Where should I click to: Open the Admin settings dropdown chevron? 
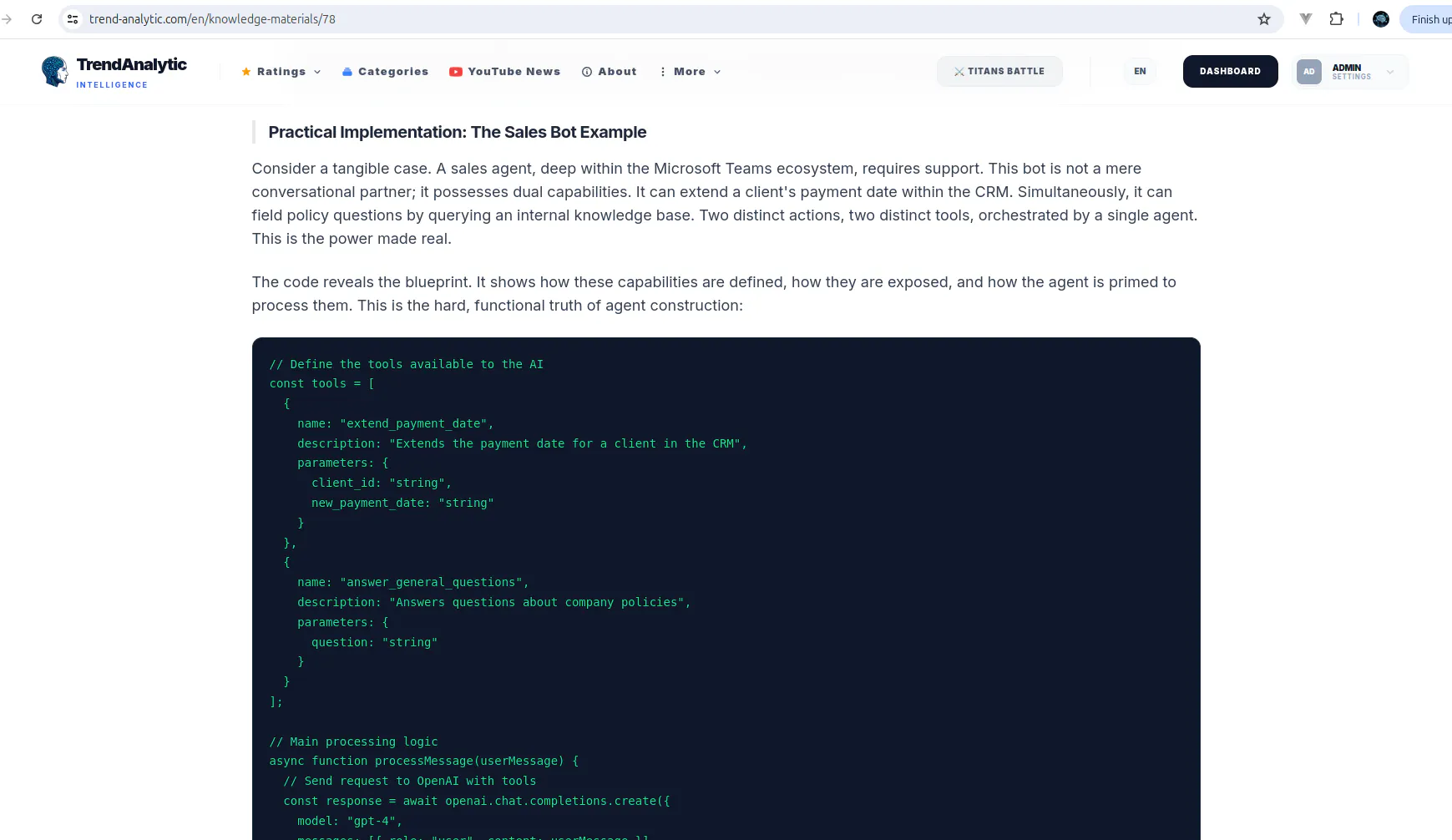pos(1390,72)
